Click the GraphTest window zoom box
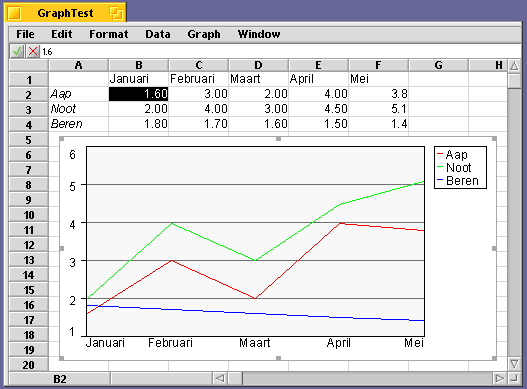The height and width of the screenshot is (389, 527). point(116,13)
